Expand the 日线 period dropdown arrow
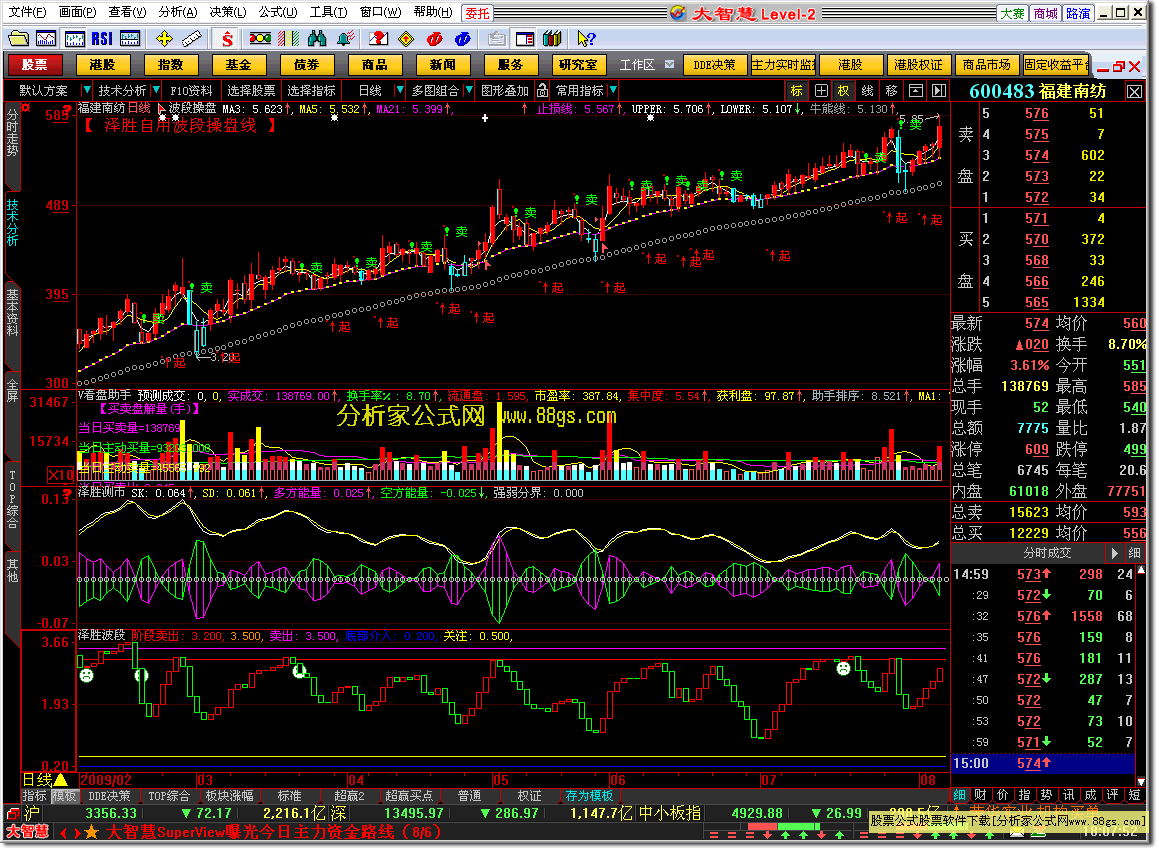Viewport: 1159px width, 850px height. click(x=400, y=90)
